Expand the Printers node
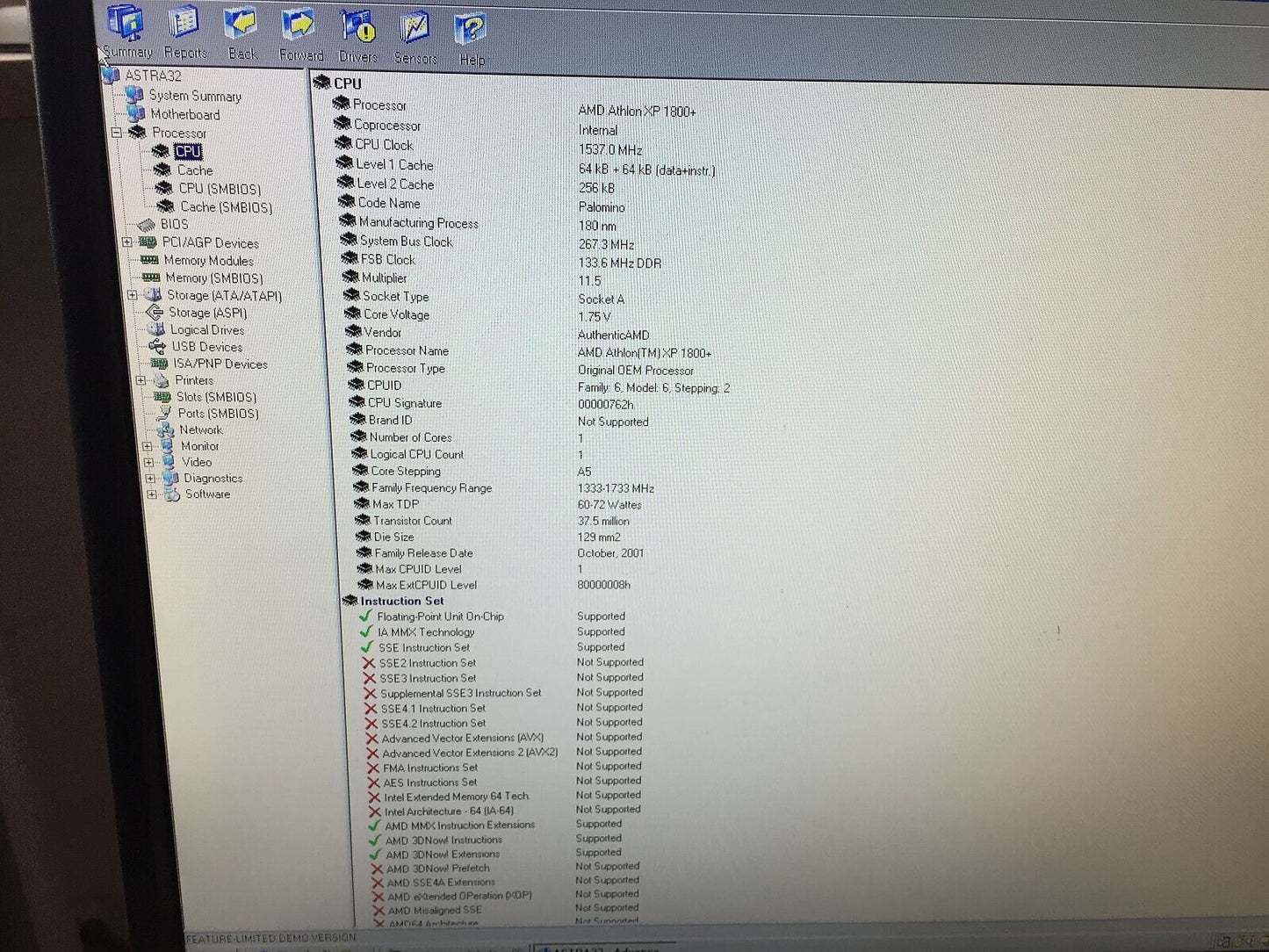Image resolution: width=1269 pixels, height=952 pixels. coord(142,380)
